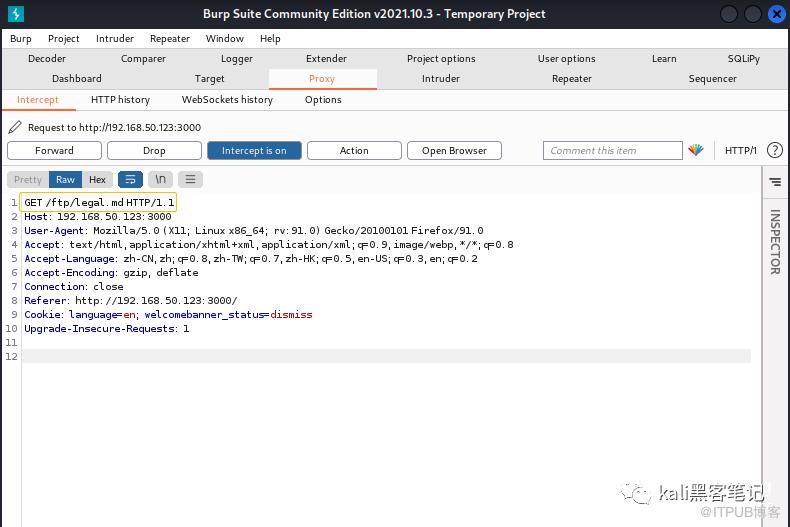Screen dimensions: 790x527
Task: Switch editor to Hex view
Action: pos(97,180)
